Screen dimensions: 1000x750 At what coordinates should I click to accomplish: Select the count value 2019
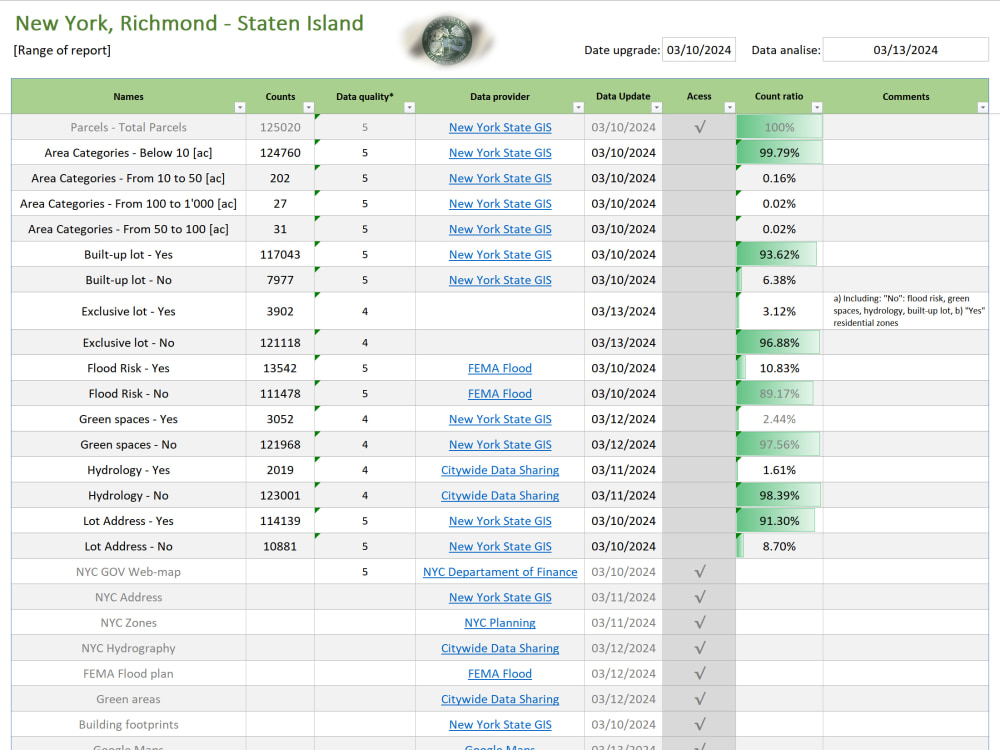[280, 470]
